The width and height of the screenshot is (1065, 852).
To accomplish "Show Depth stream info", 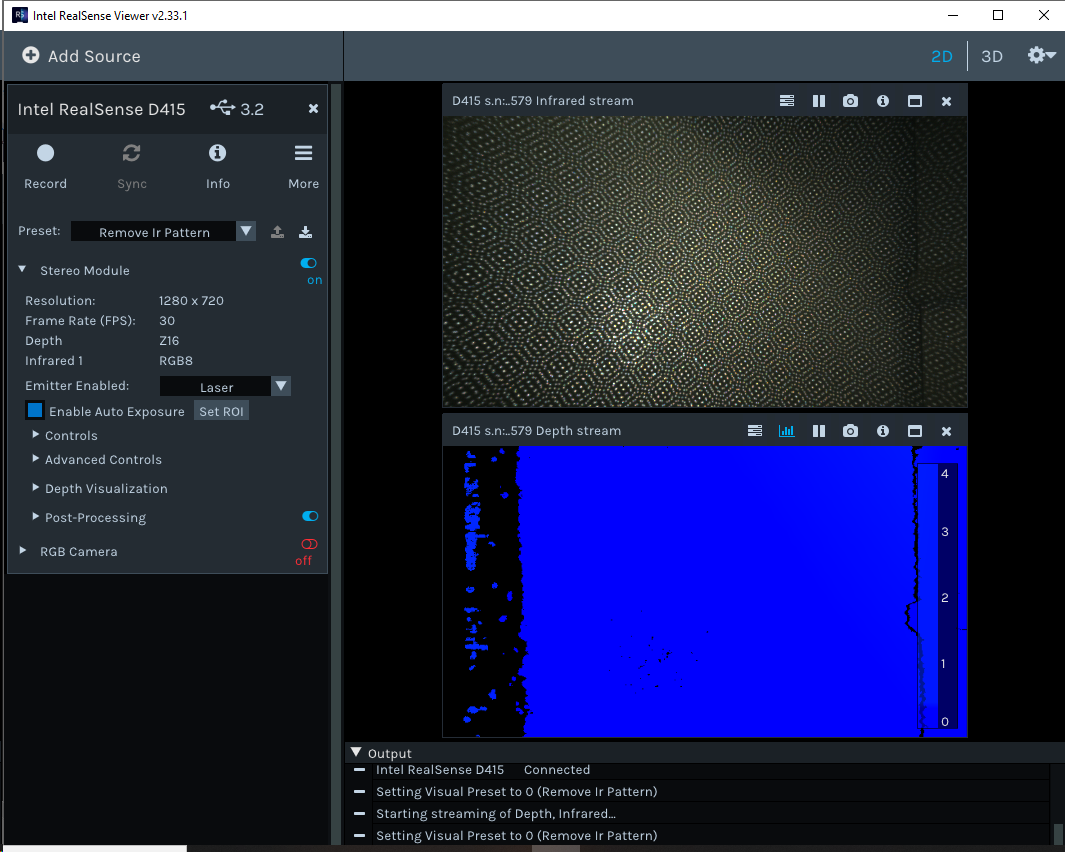I will pos(883,431).
